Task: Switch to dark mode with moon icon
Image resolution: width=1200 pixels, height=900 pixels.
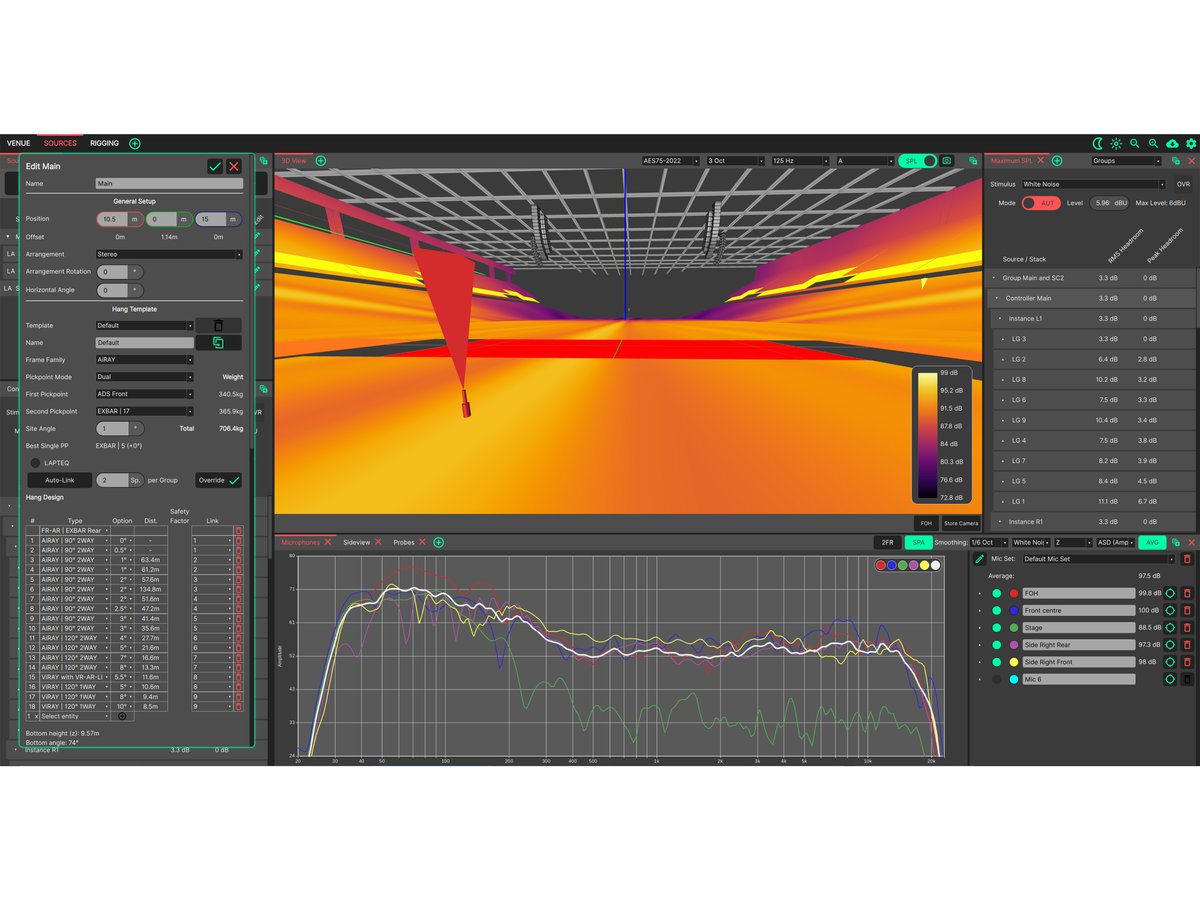Action: 1097,144
